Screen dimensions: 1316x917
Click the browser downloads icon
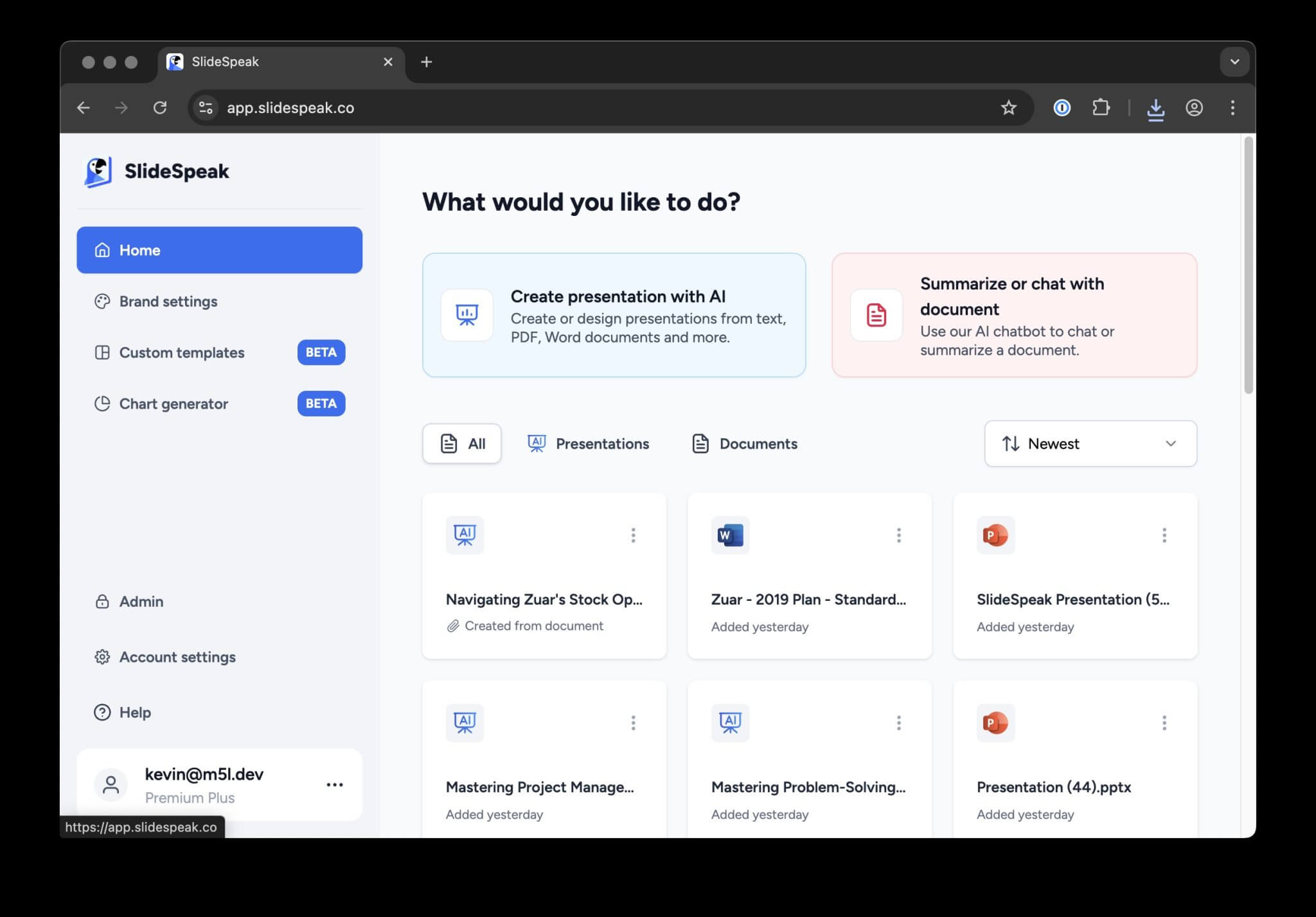1155,107
